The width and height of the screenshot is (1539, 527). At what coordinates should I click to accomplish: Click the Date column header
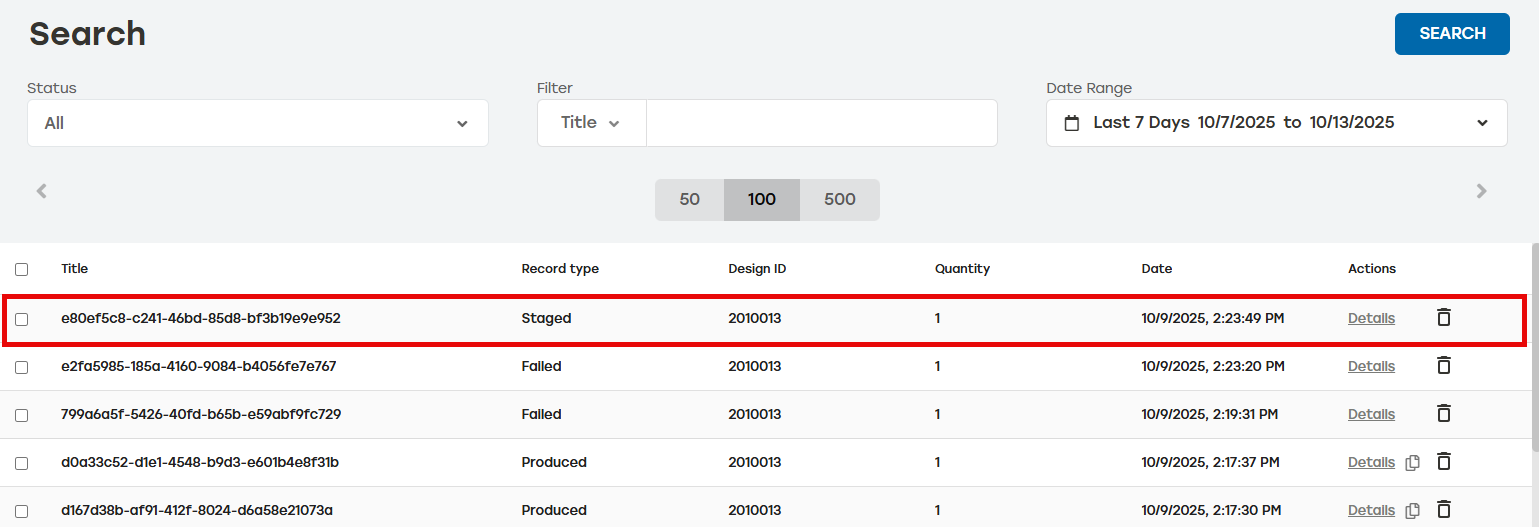(x=1157, y=268)
